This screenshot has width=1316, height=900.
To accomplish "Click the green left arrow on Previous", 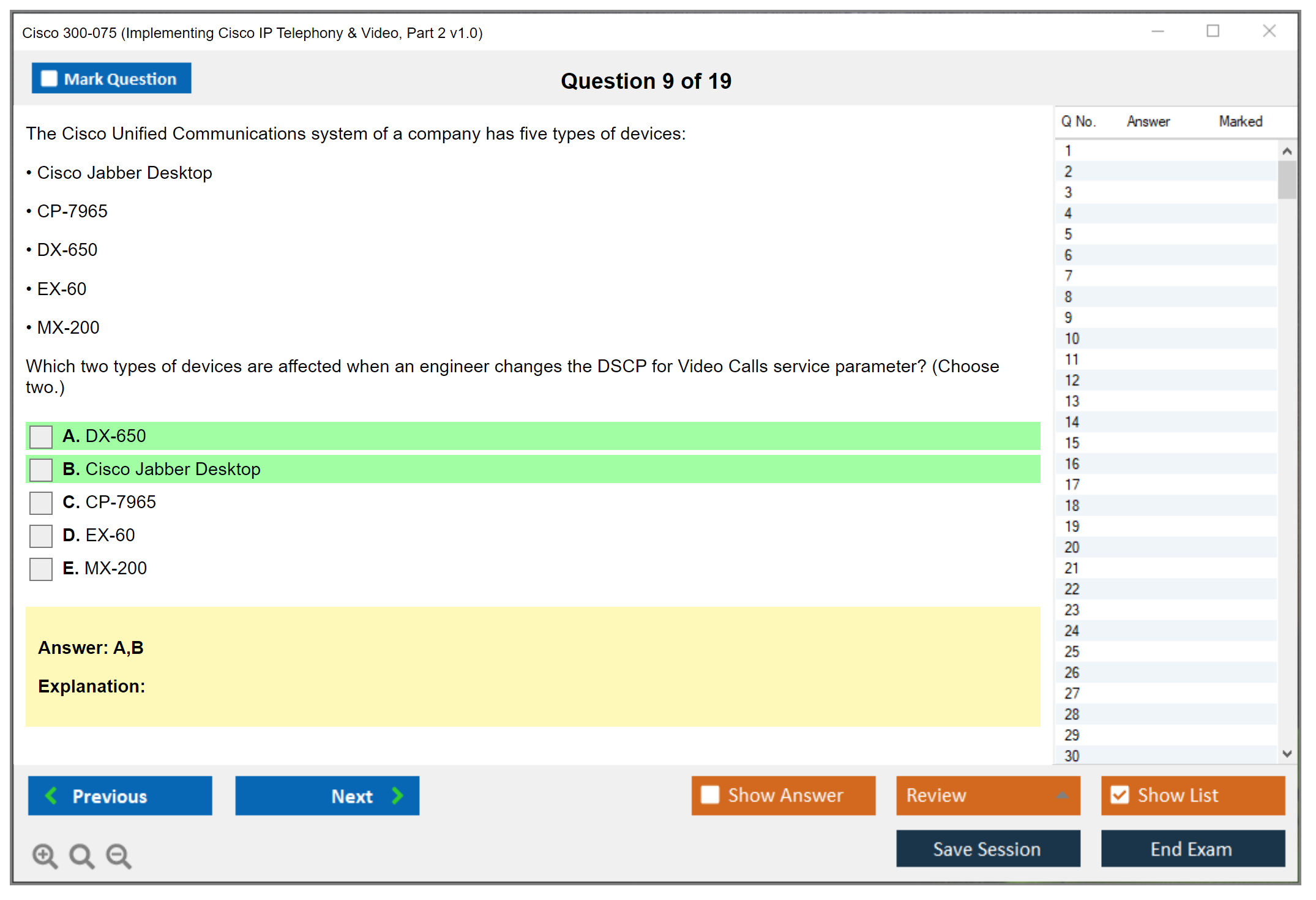I will coord(51,795).
